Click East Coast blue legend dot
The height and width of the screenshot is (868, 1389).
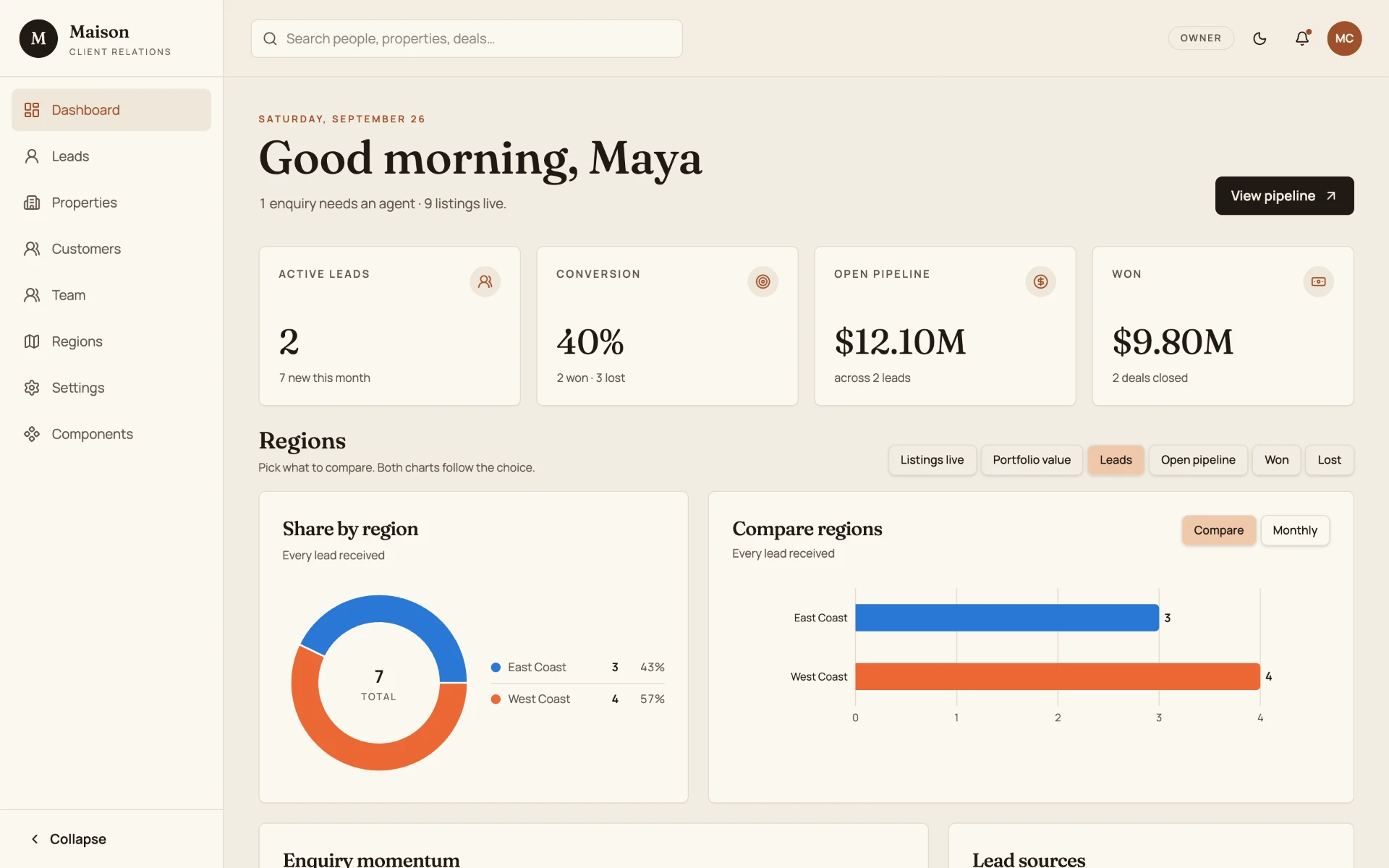(496, 667)
